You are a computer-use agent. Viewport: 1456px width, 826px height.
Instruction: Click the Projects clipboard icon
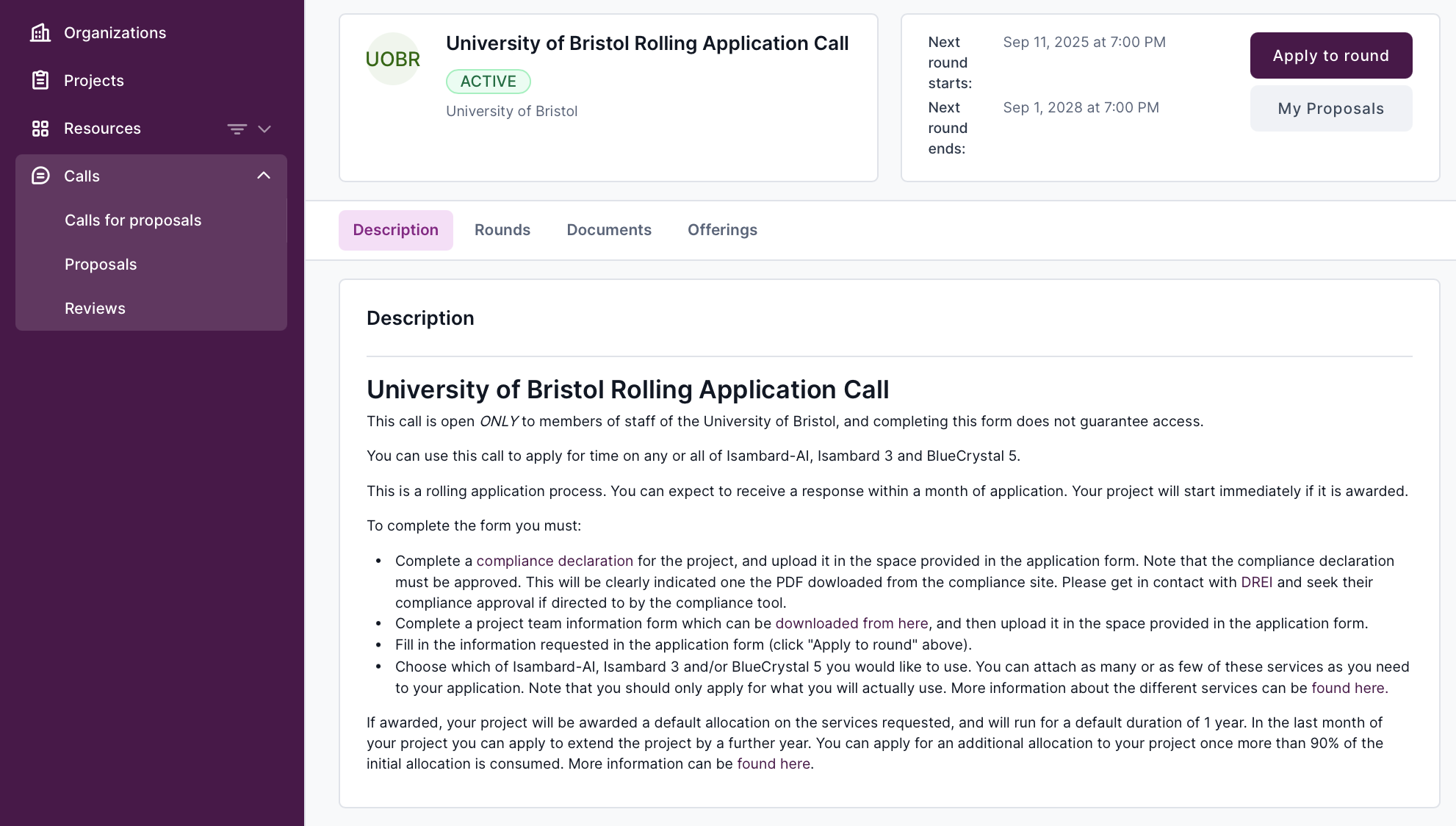(x=40, y=80)
